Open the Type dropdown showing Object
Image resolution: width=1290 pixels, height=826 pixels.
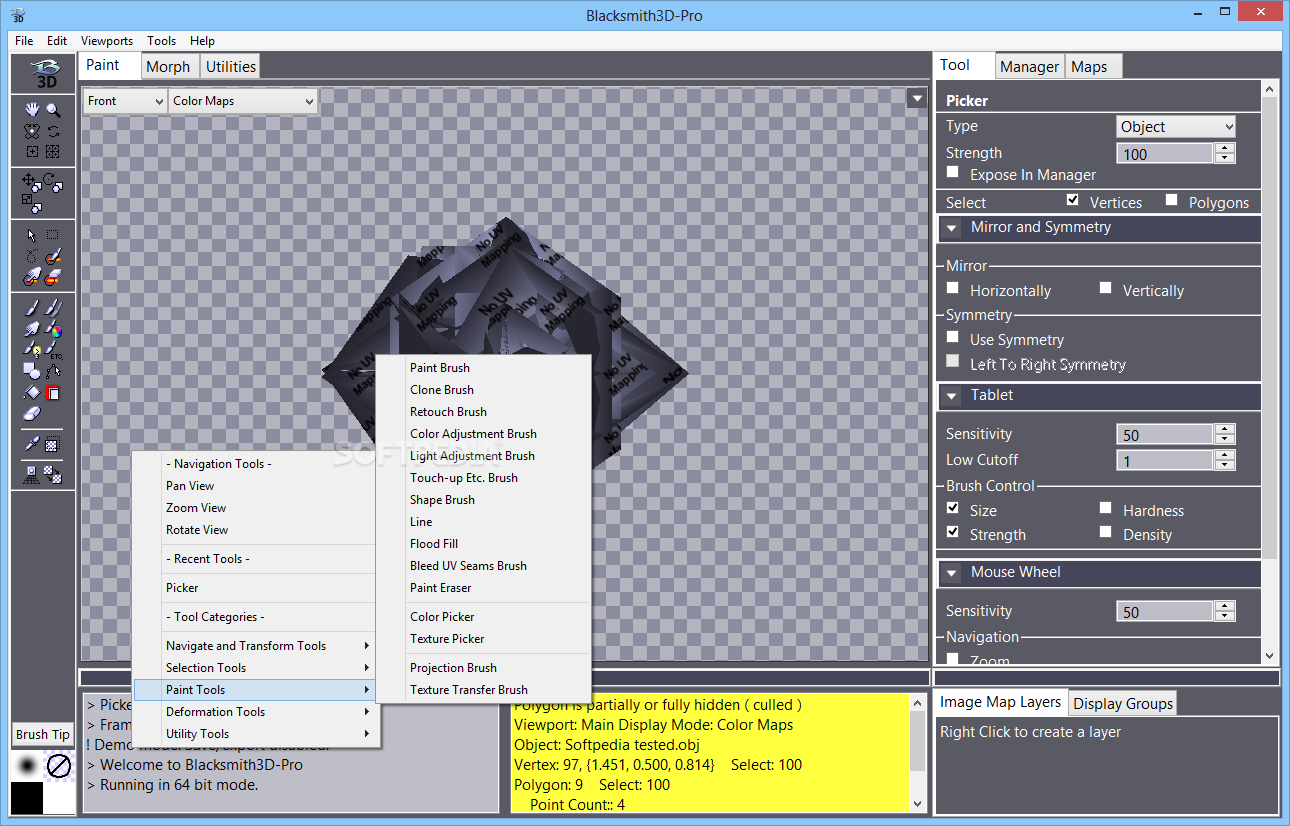pyautogui.click(x=1176, y=127)
